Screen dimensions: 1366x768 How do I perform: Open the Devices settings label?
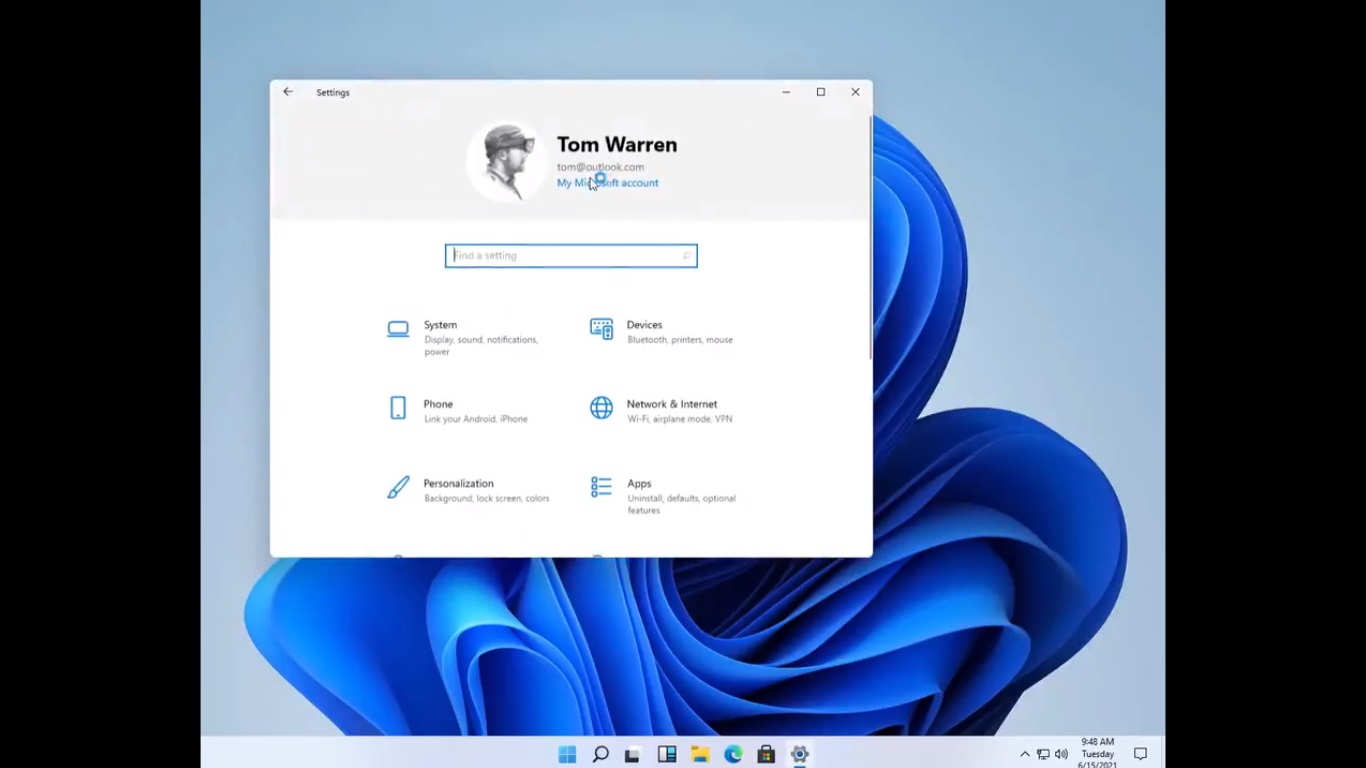coord(644,325)
